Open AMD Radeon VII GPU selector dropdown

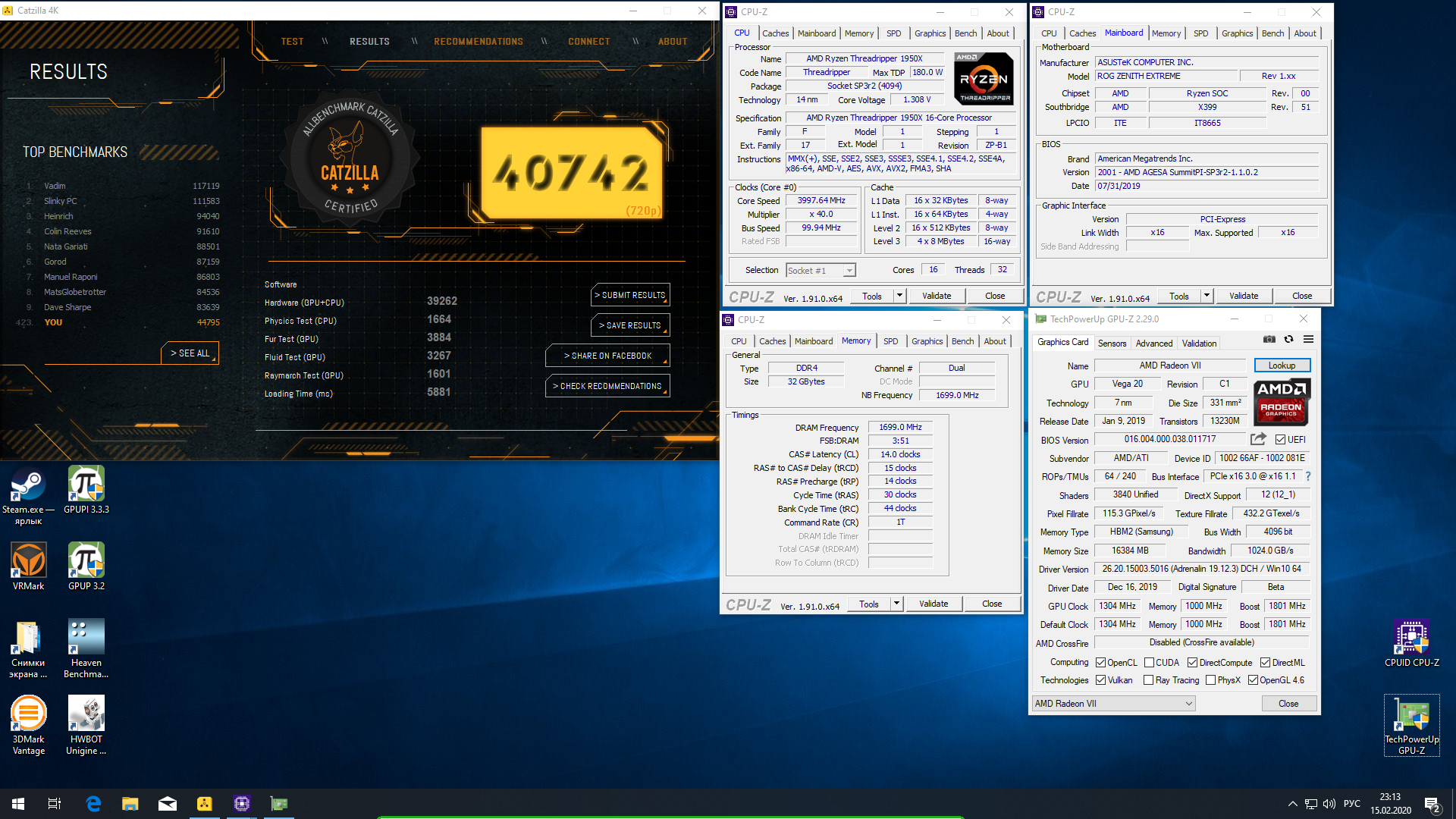coord(1113,704)
